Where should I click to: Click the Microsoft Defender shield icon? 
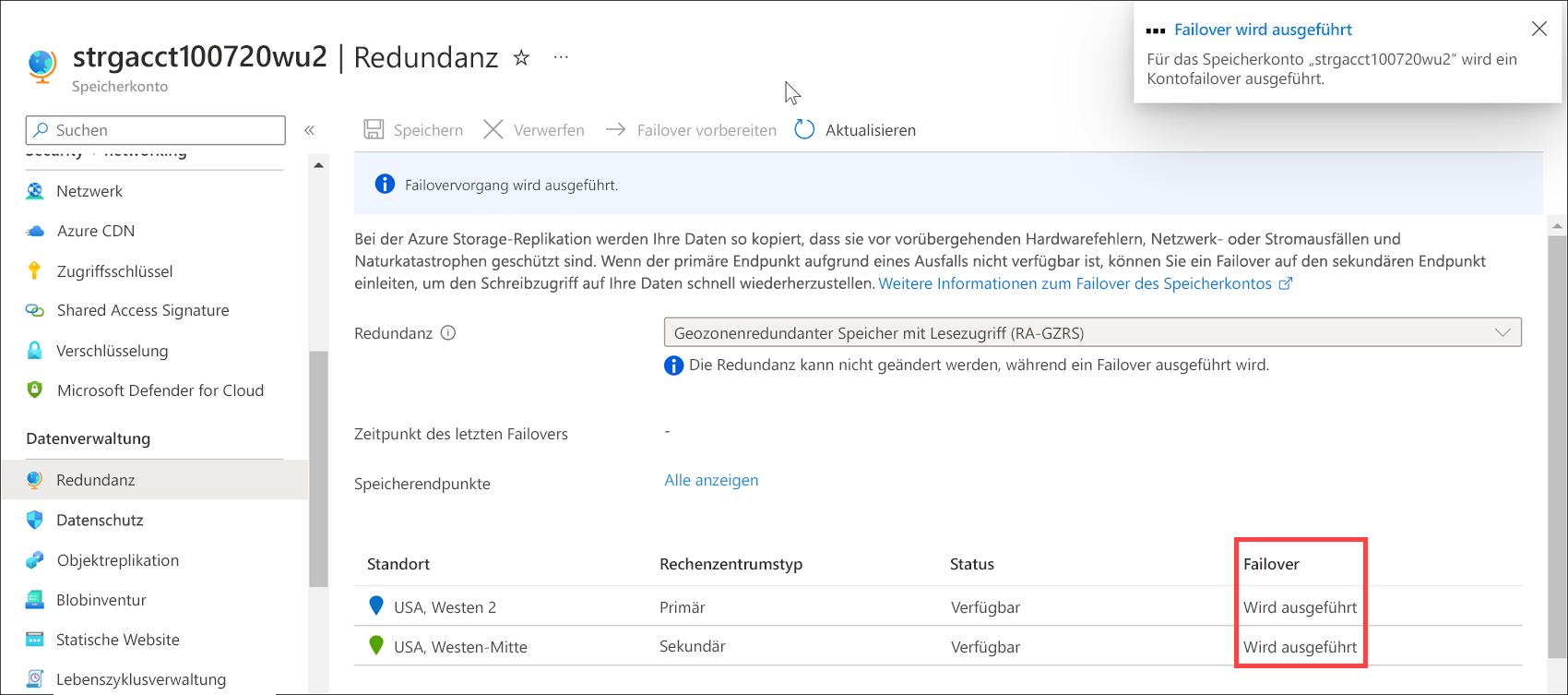pyautogui.click(x=35, y=389)
